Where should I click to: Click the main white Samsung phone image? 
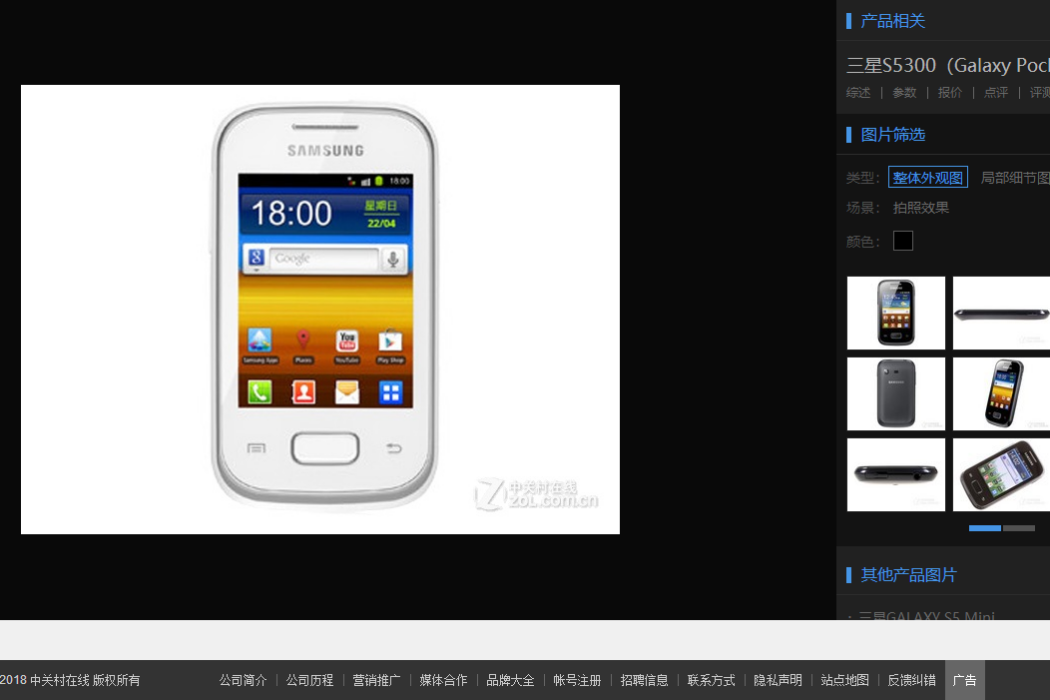(320, 309)
